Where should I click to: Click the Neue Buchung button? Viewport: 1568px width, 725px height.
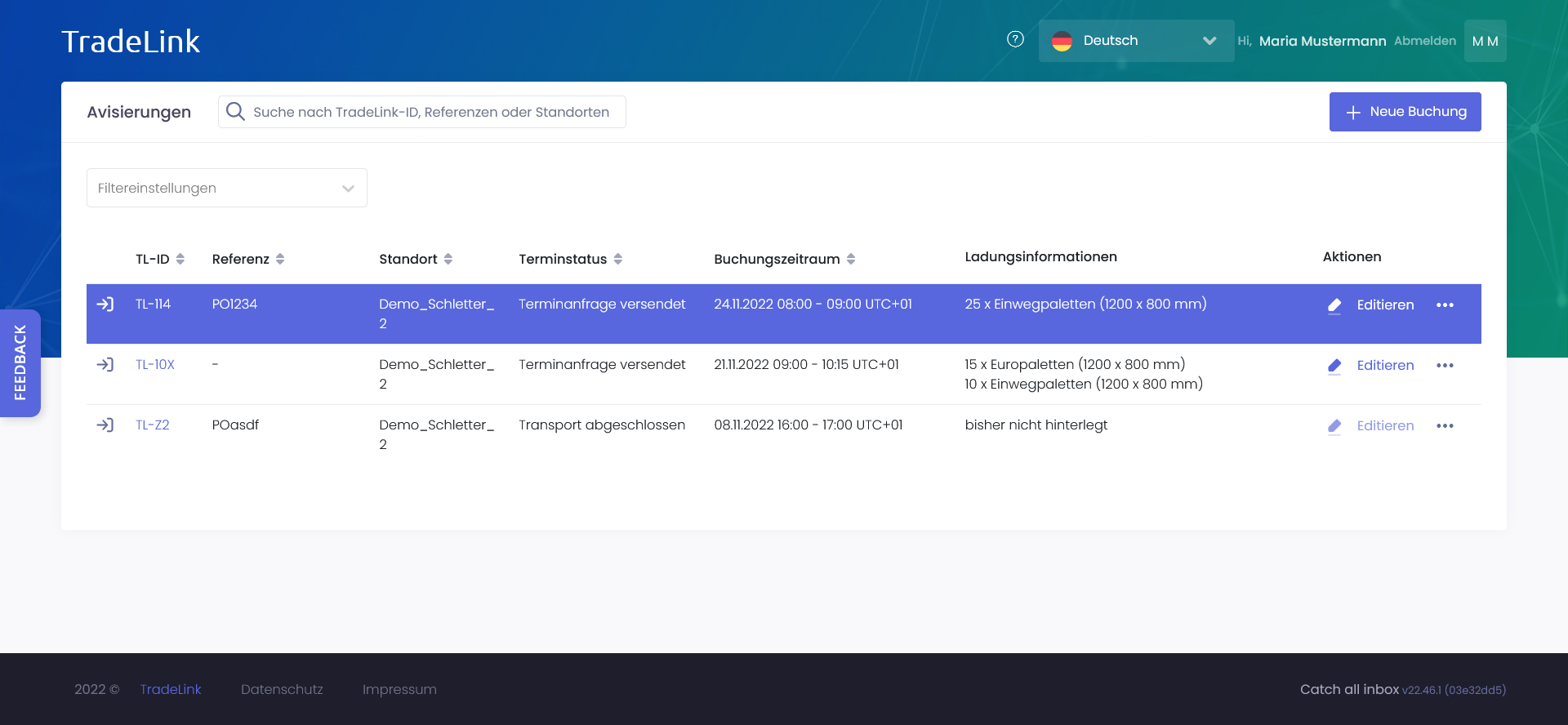coord(1405,112)
